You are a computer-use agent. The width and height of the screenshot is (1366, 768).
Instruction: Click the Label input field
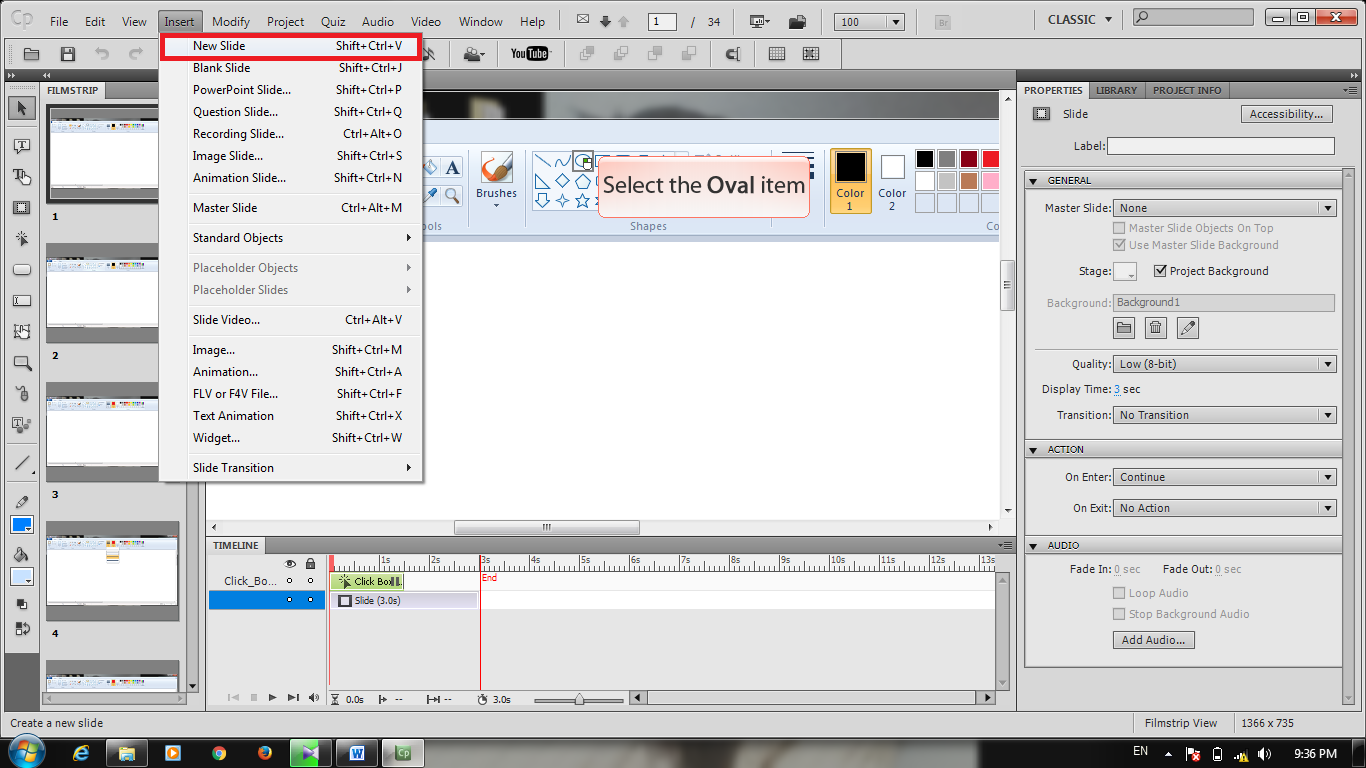coord(1220,146)
